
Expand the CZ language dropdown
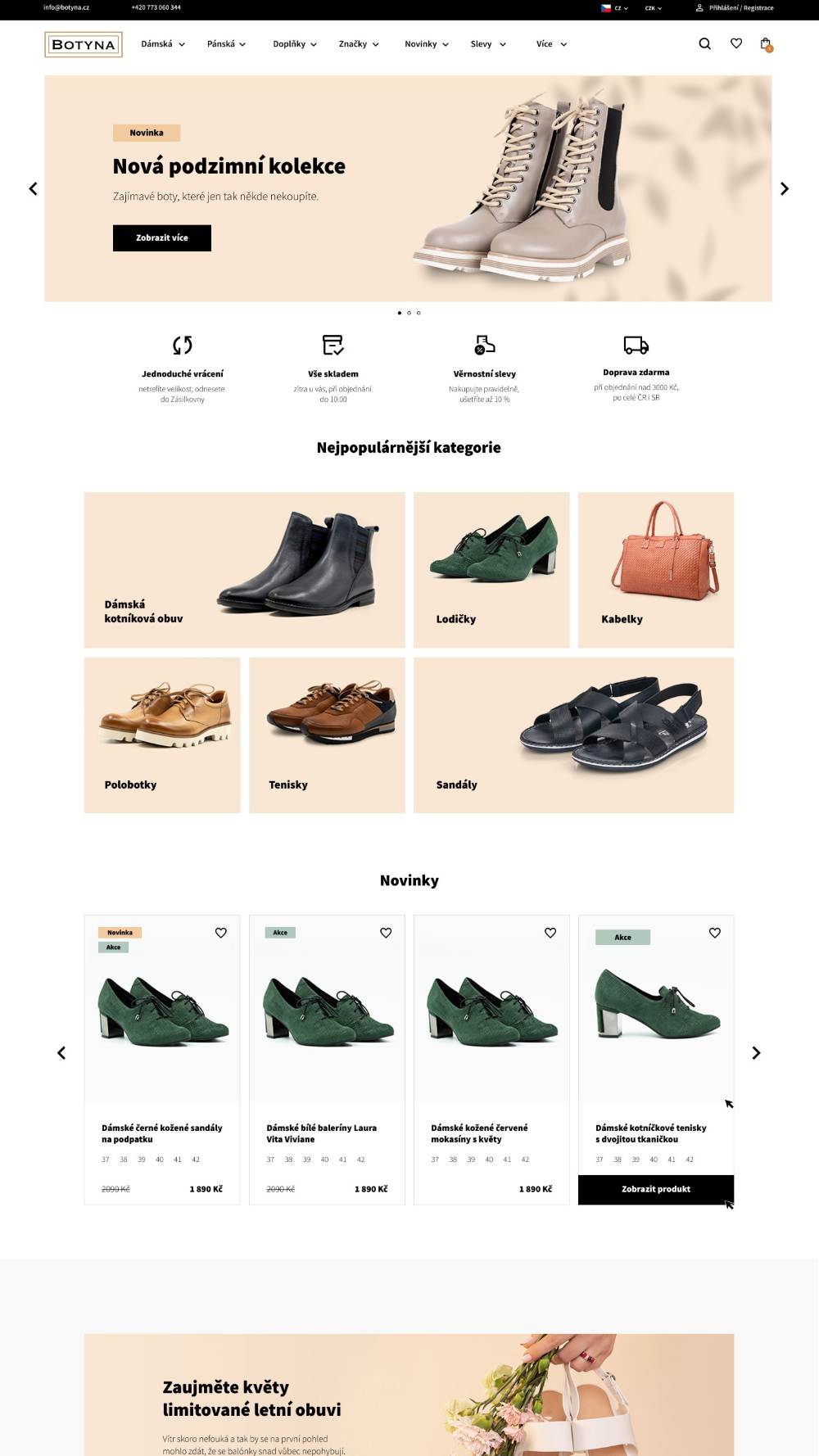(x=615, y=8)
